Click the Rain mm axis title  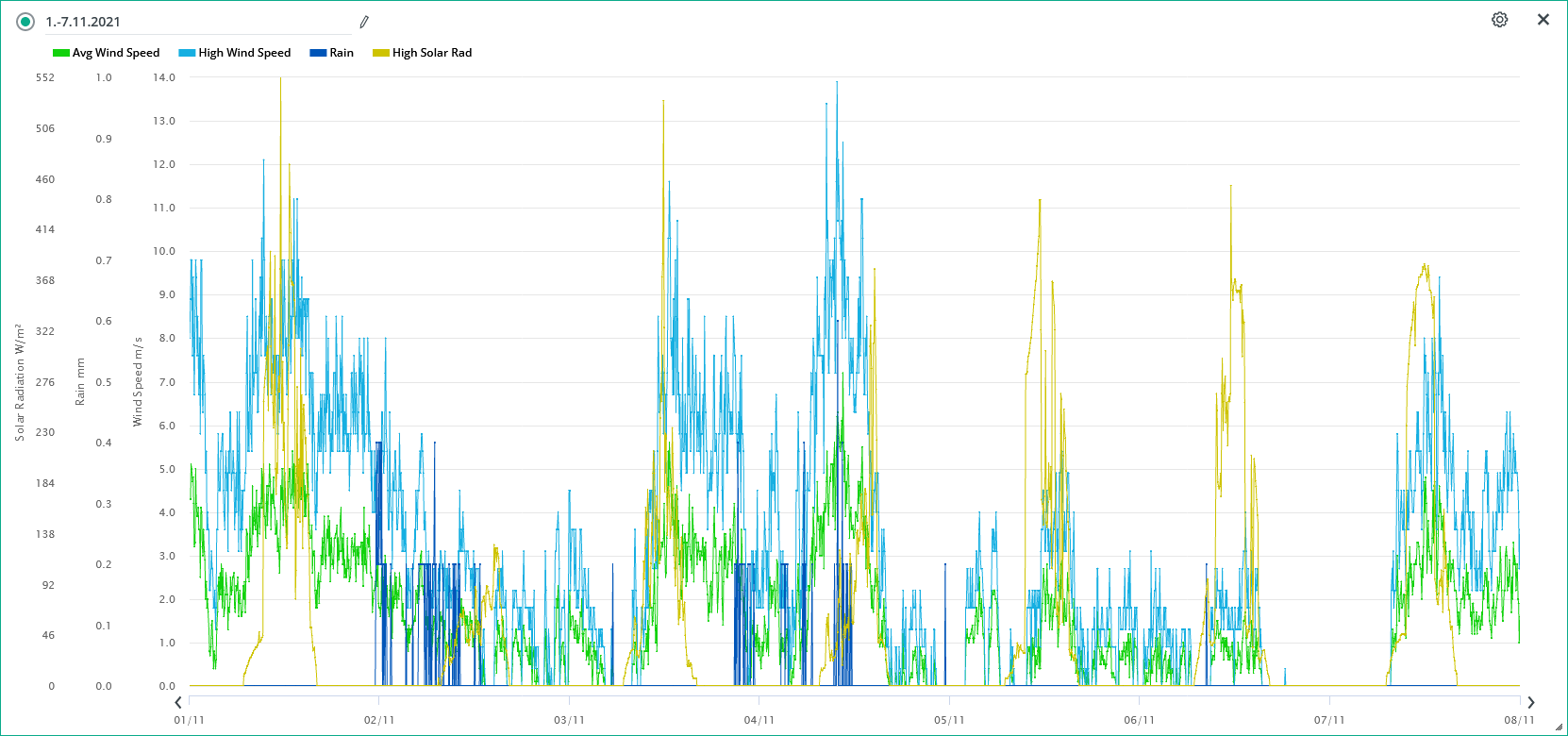[80, 381]
